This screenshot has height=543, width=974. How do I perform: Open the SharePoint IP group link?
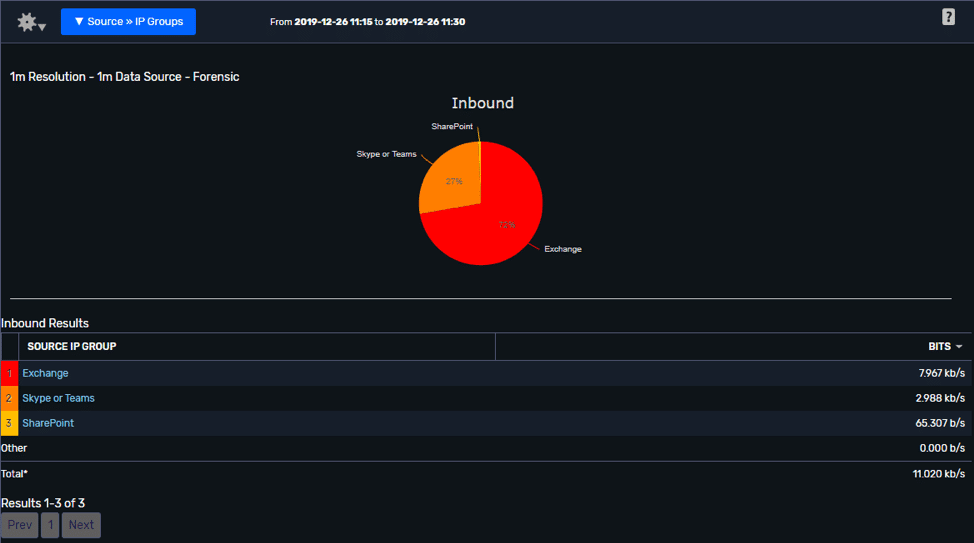(x=48, y=423)
